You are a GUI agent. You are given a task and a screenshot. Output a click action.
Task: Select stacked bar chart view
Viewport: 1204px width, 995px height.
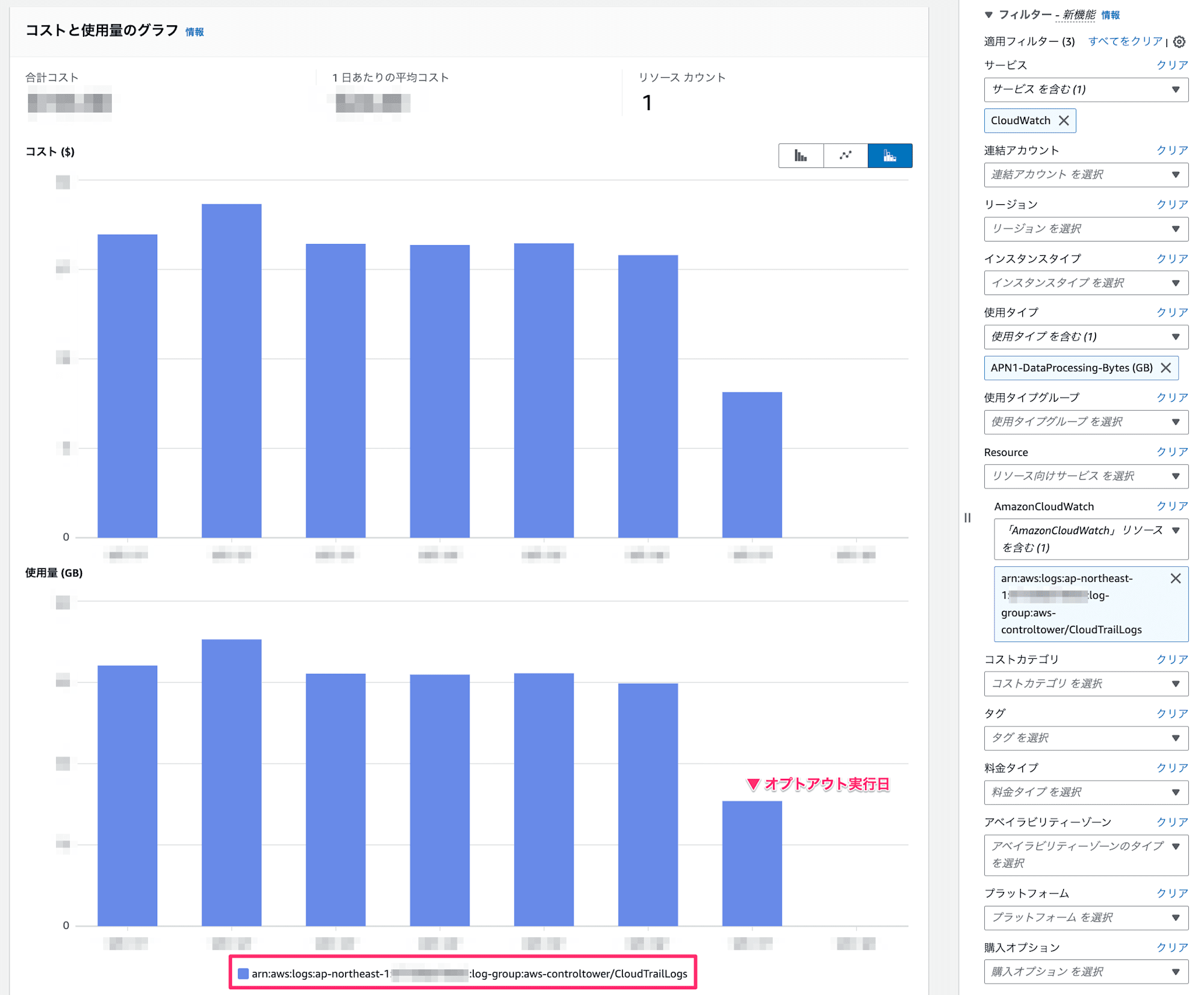[x=890, y=156]
